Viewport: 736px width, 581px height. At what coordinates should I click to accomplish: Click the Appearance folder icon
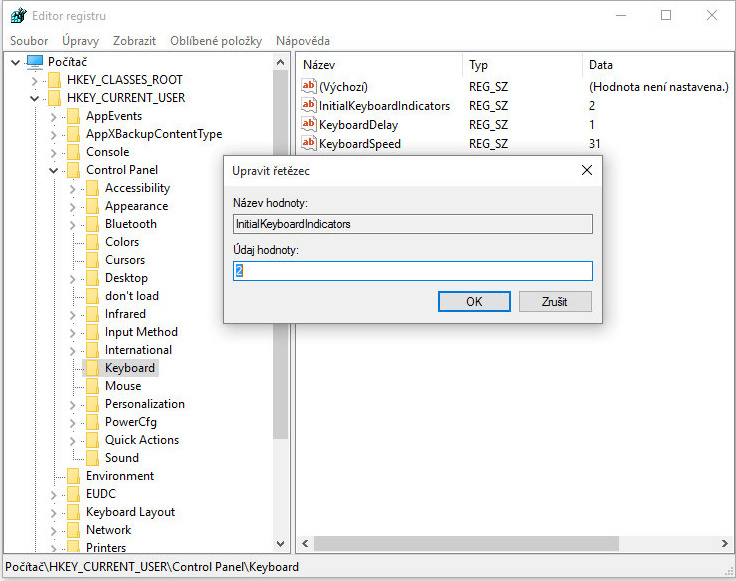pyautogui.click(x=92, y=206)
